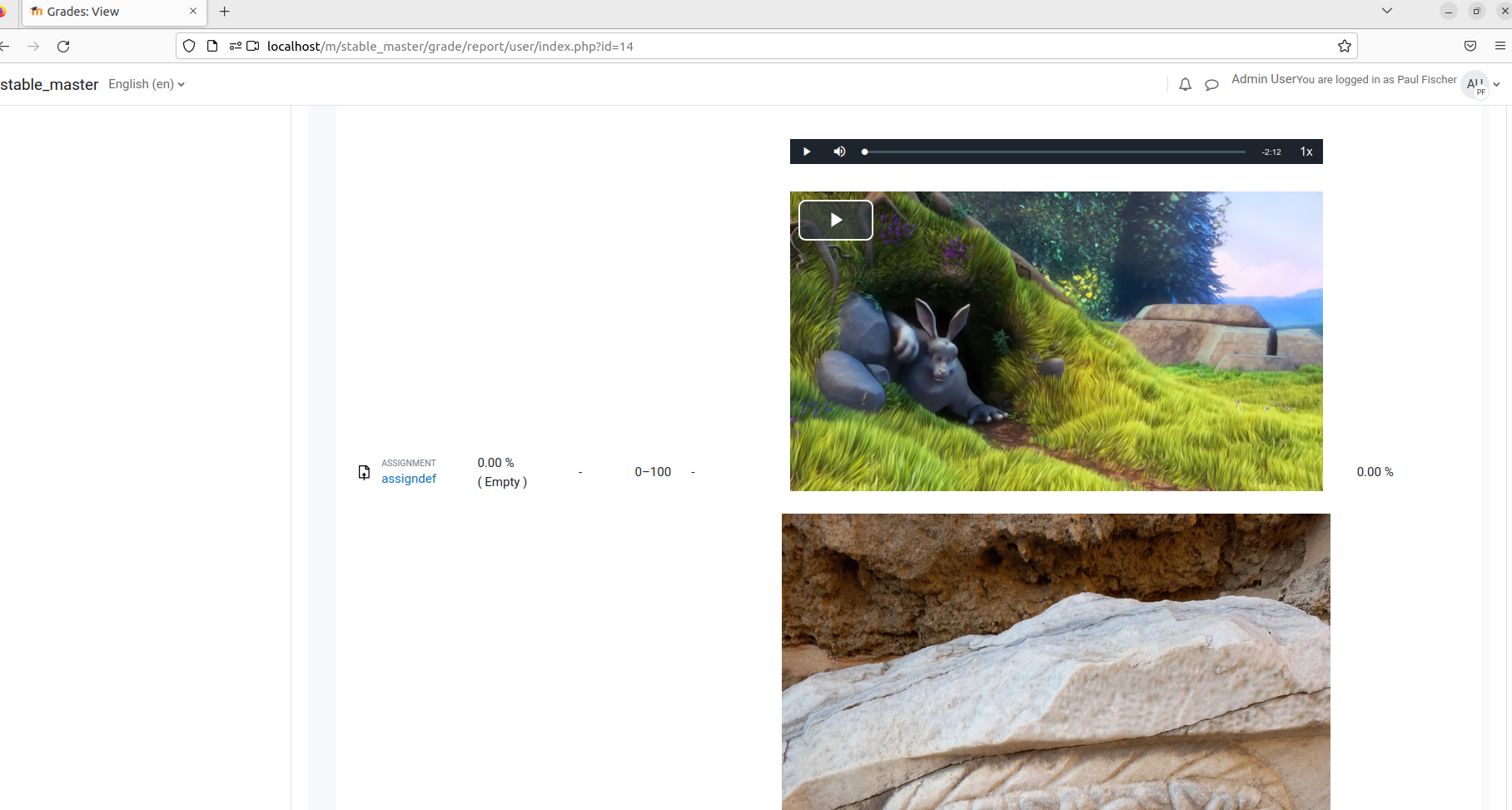Click the Admin User name text
The image size is (1512, 810).
[x=1263, y=79]
